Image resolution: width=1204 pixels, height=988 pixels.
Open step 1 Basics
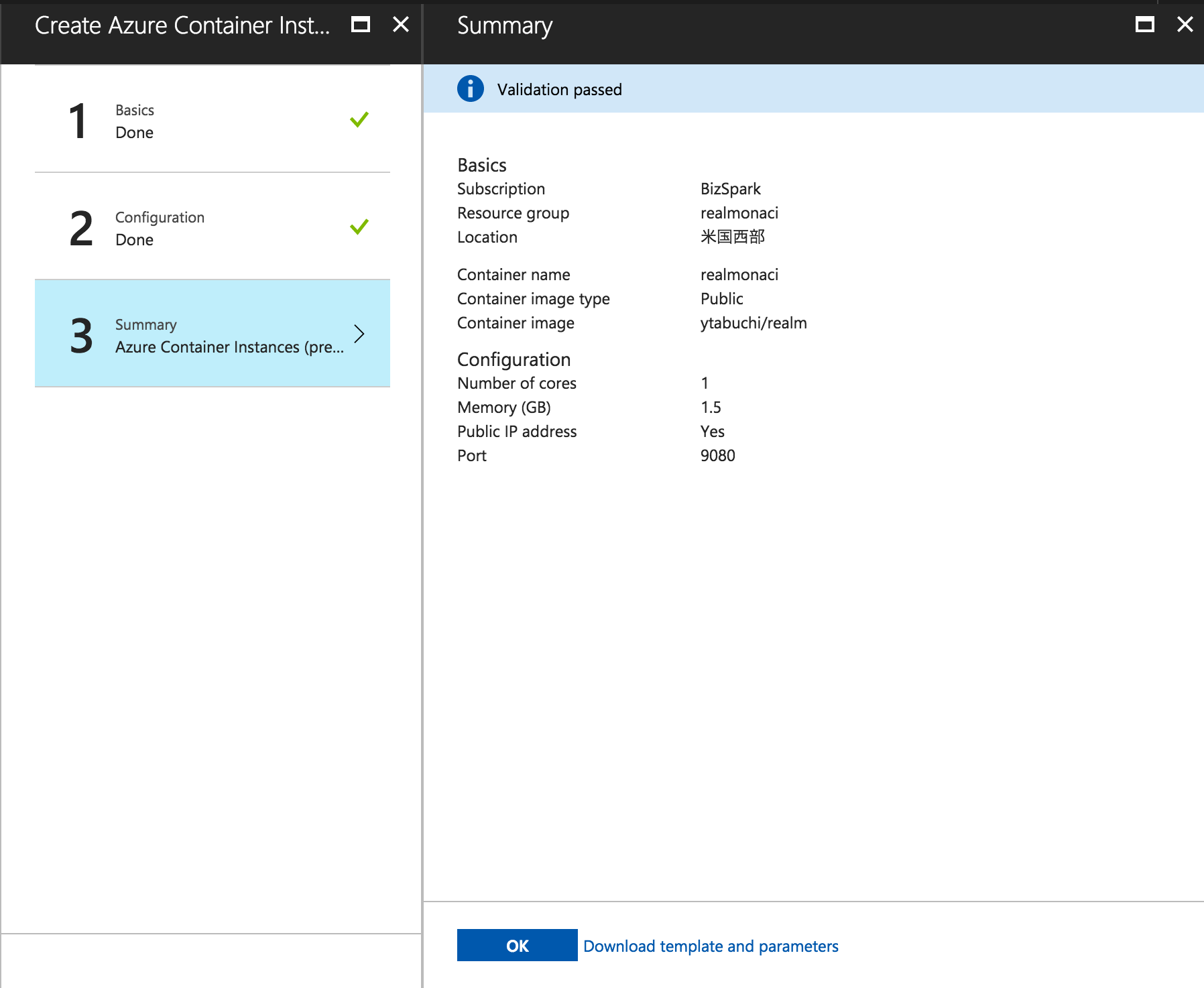tap(213, 120)
